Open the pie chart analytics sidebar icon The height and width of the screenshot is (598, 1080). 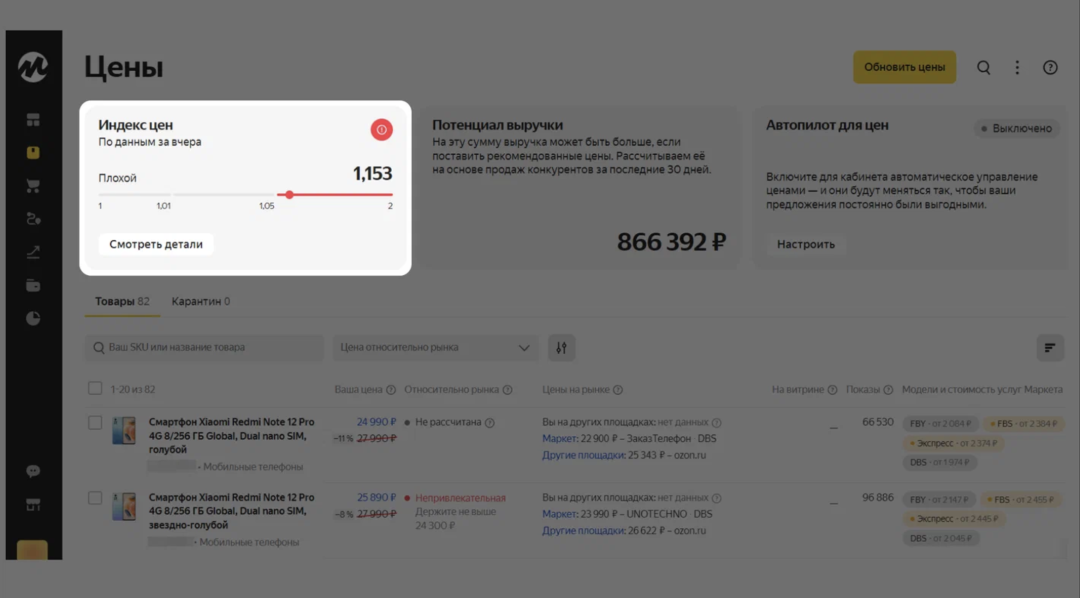[x=33, y=318]
